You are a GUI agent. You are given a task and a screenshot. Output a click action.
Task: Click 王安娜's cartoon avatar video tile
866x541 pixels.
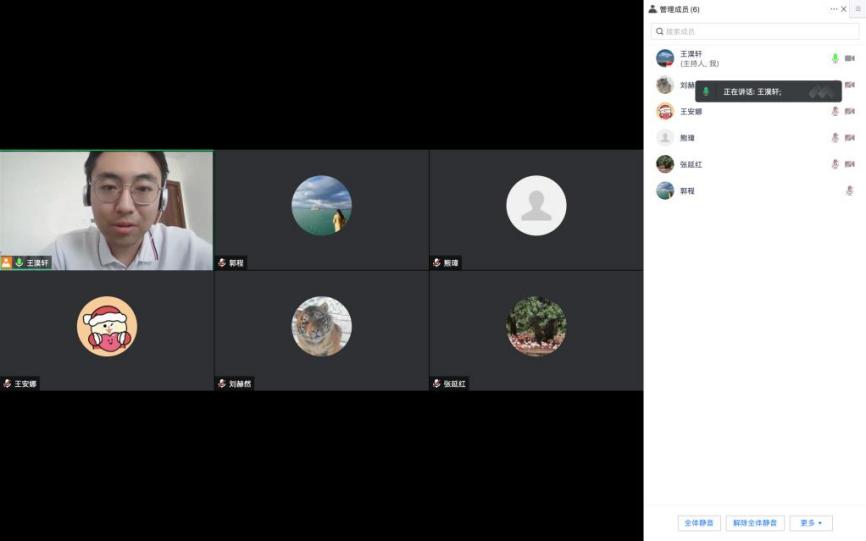107,327
